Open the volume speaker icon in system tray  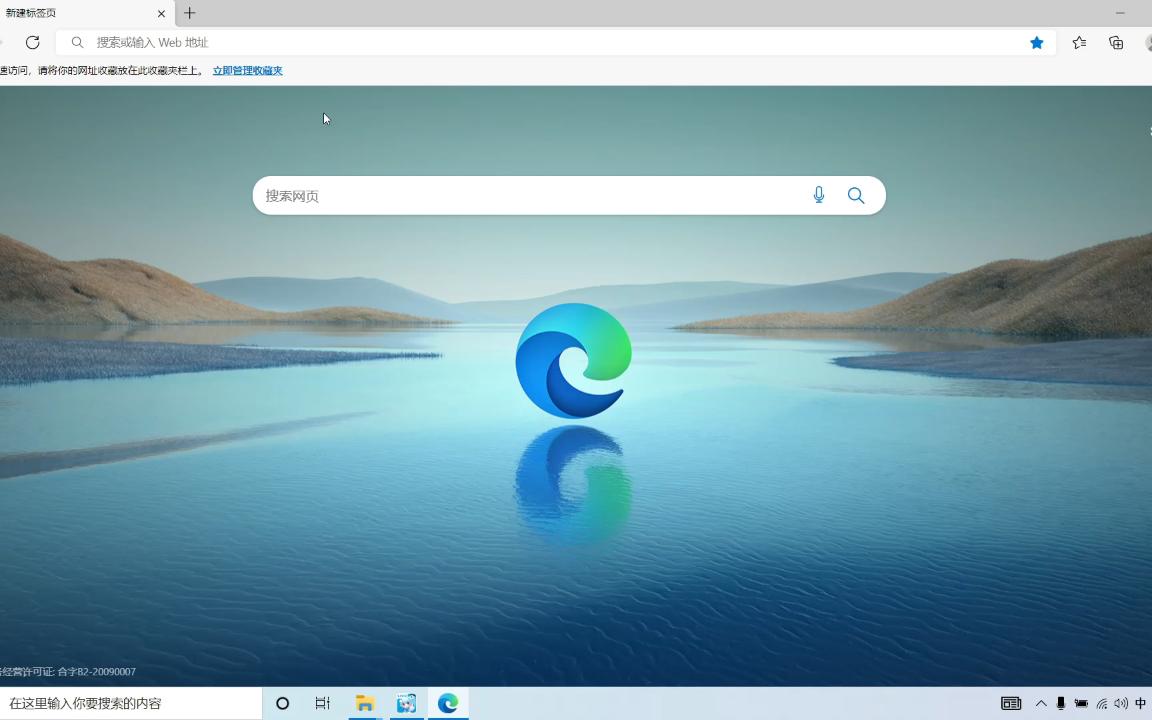pyautogui.click(x=1121, y=703)
